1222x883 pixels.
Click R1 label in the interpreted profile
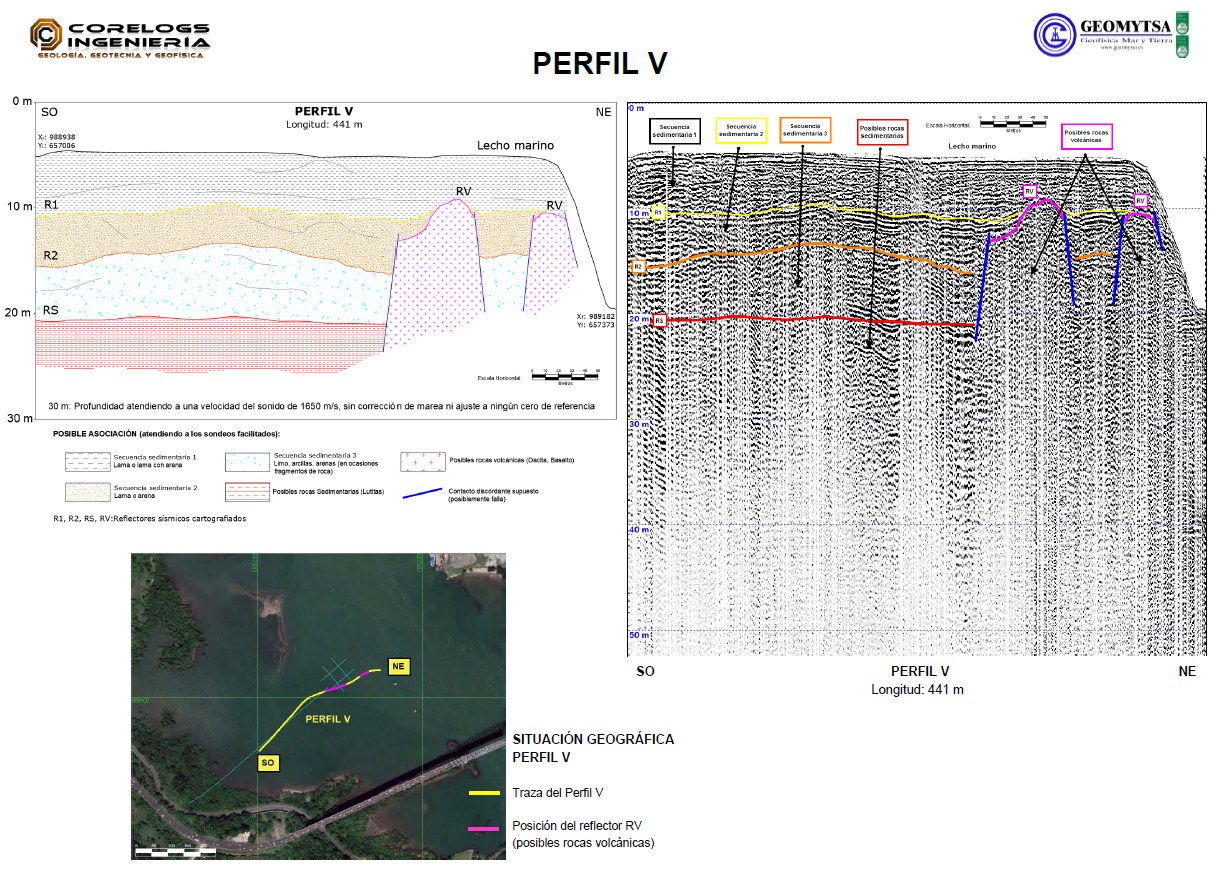click(50, 205)
